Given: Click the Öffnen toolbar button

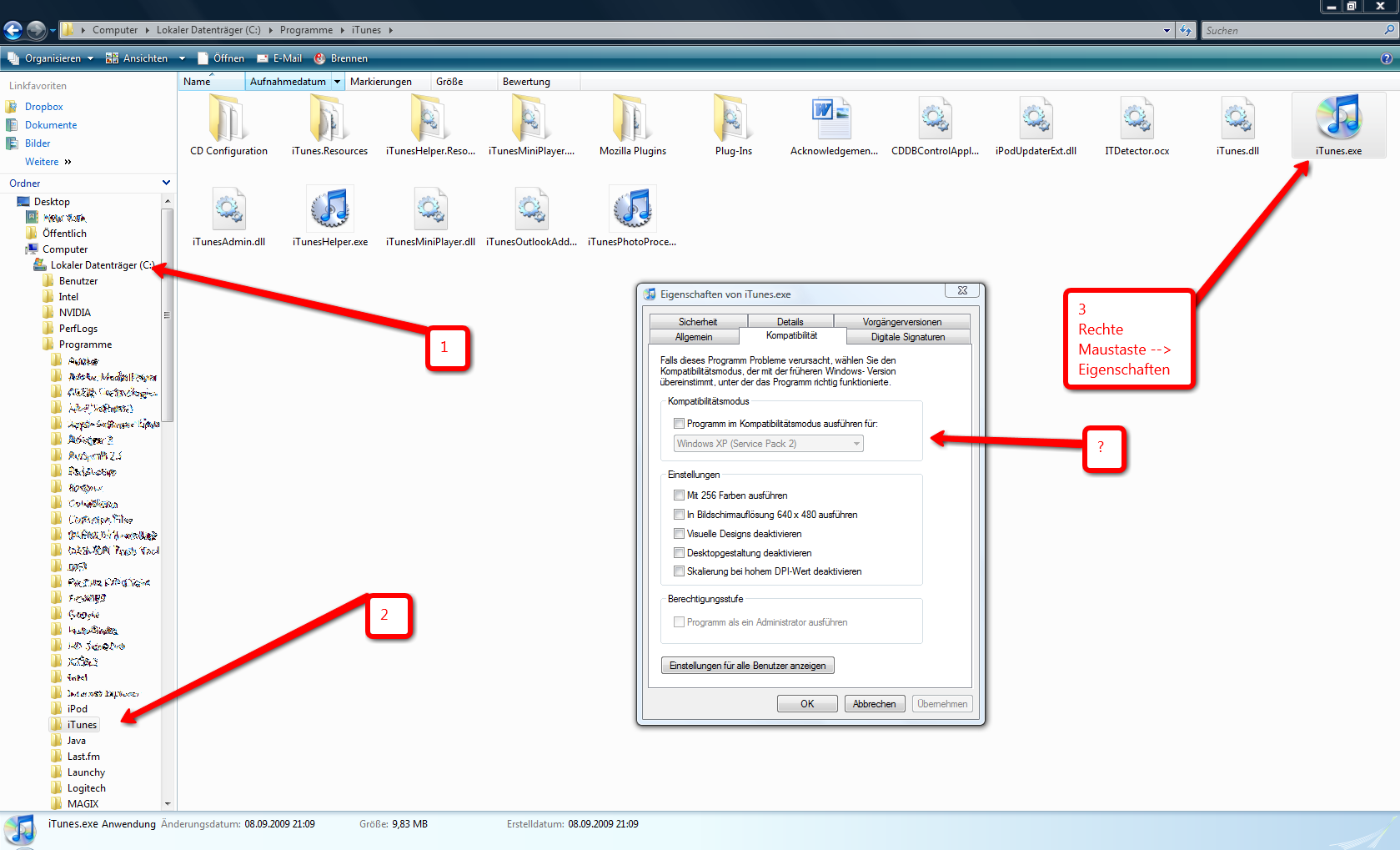Looking at the screenshot, I should 221,58.
